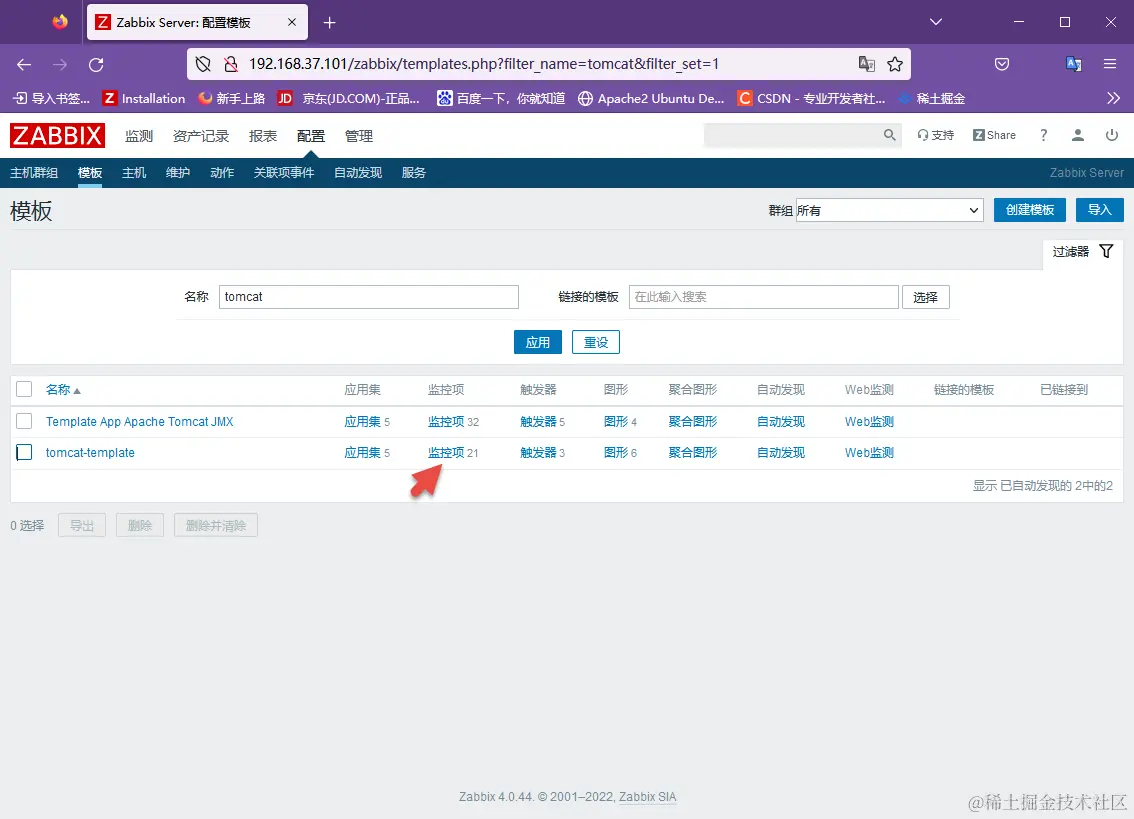This screenshot has width=1134, height=819.
Task: Open 应用集 for Template App Apache Tomcat JMX
Action: [x=362, y=422]
